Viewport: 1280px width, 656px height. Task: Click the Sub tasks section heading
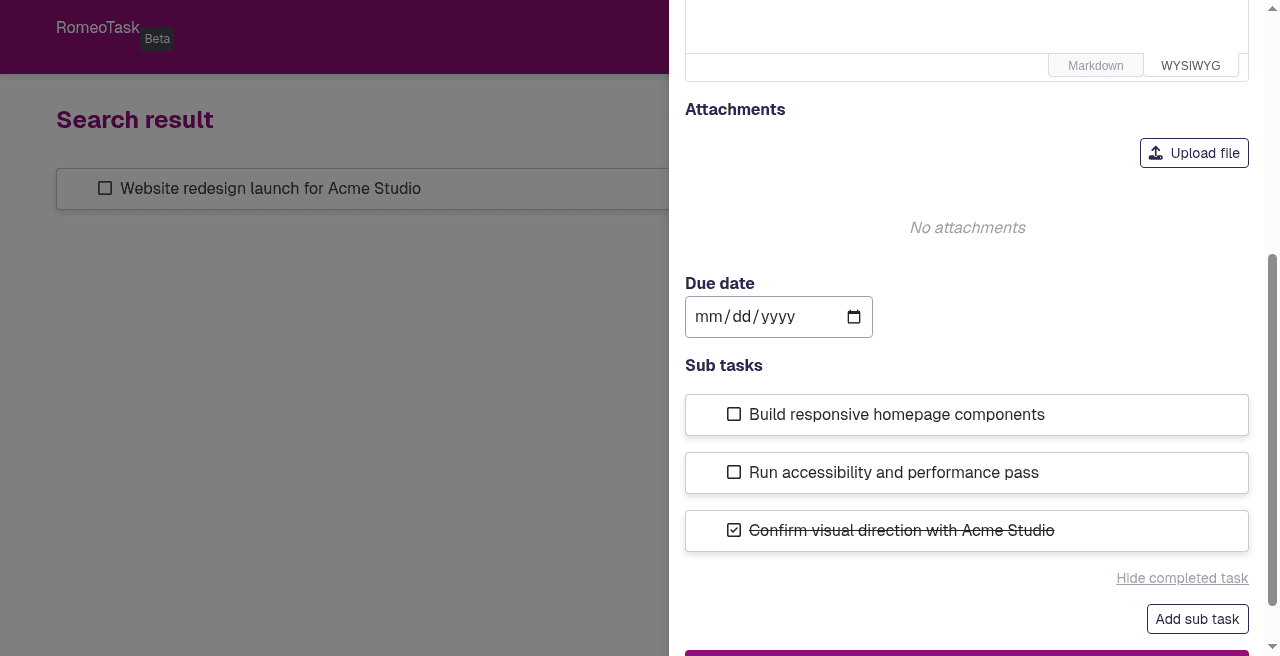(x=723, y=366)
